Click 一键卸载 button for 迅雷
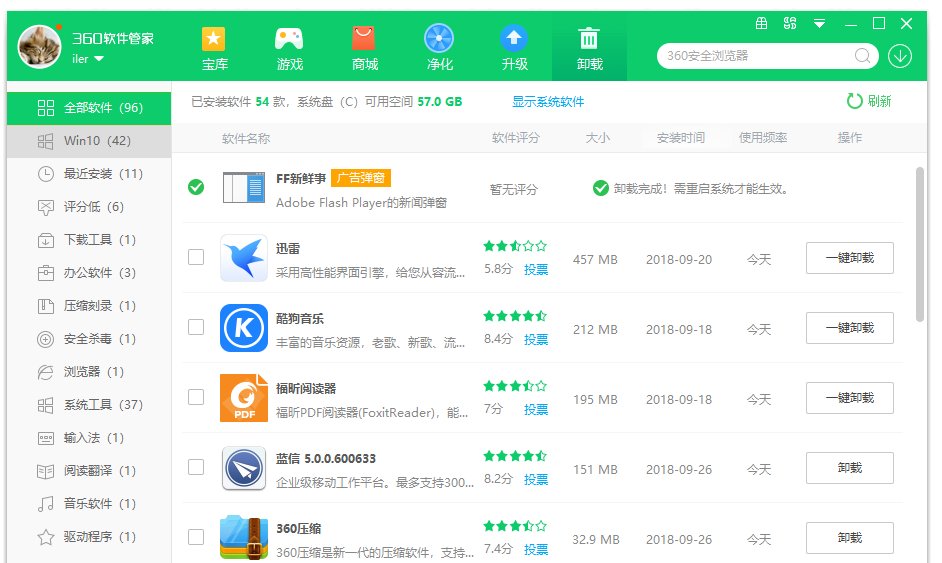The height and width of the screenshot is (563, 942). point(849,258)
